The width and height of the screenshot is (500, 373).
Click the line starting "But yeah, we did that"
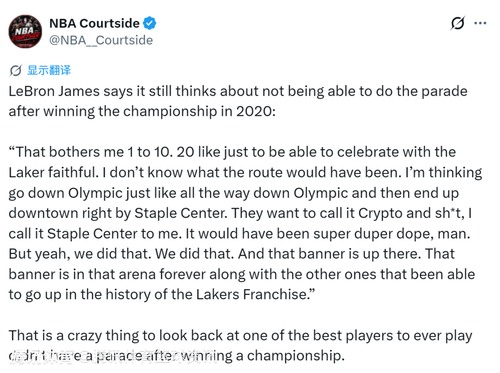click(232, 254)
